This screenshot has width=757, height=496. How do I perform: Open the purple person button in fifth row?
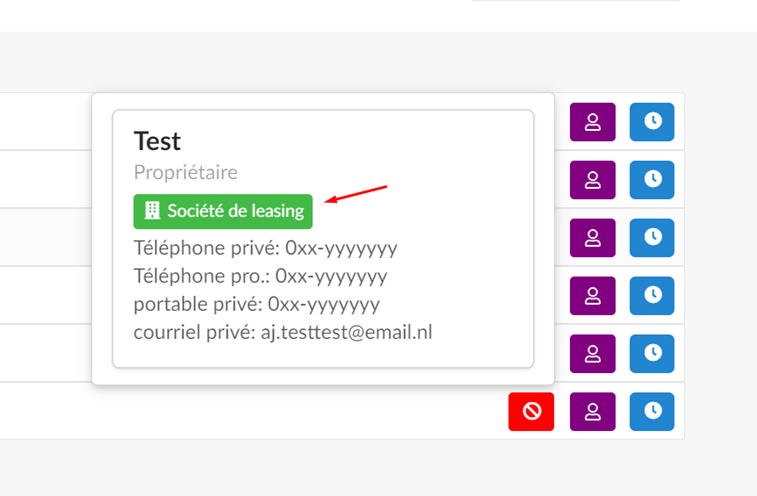592,354
